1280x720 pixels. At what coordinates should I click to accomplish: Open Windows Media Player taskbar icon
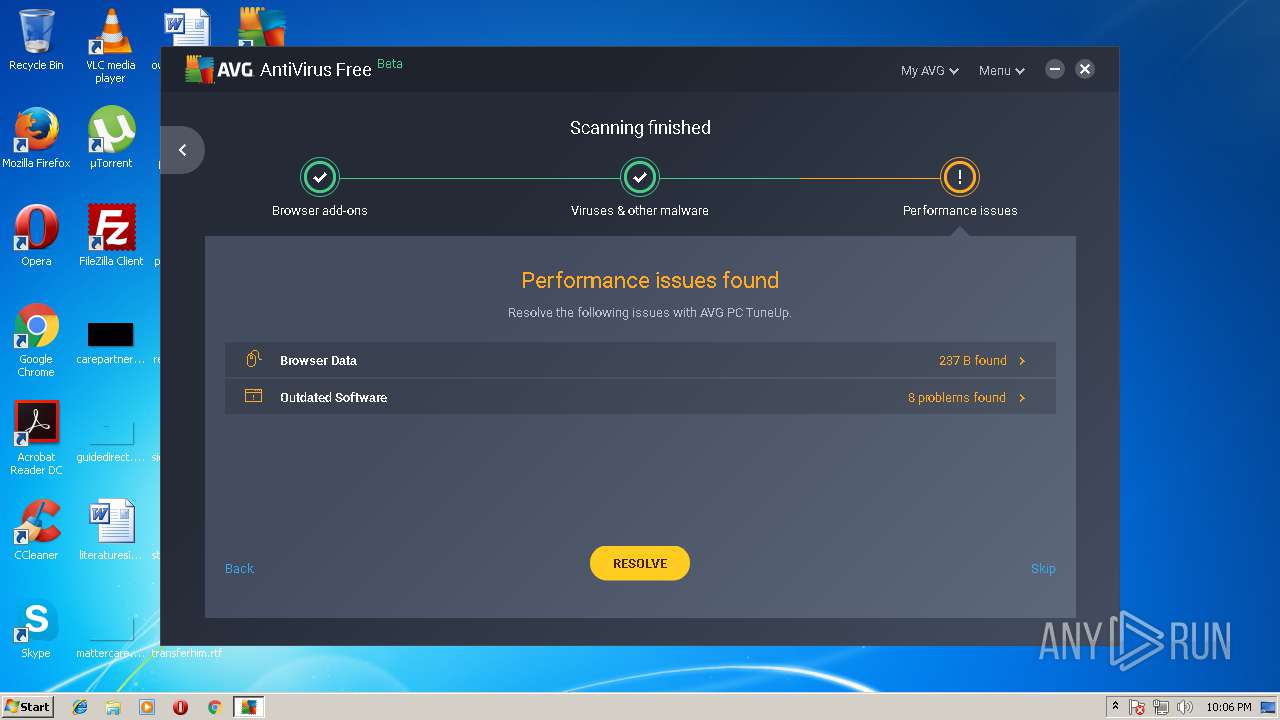tap(147, 707)
